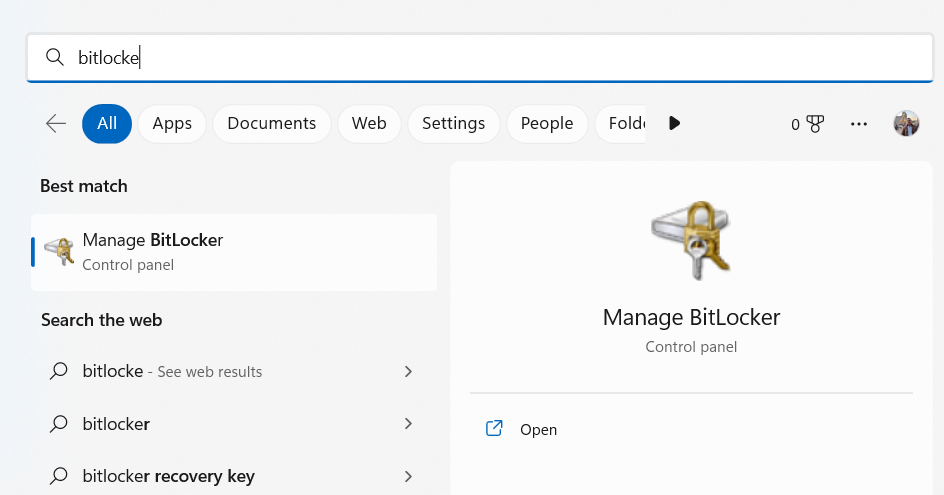Expand the bitlocker suggestion chevron

(x=408, y=424)
